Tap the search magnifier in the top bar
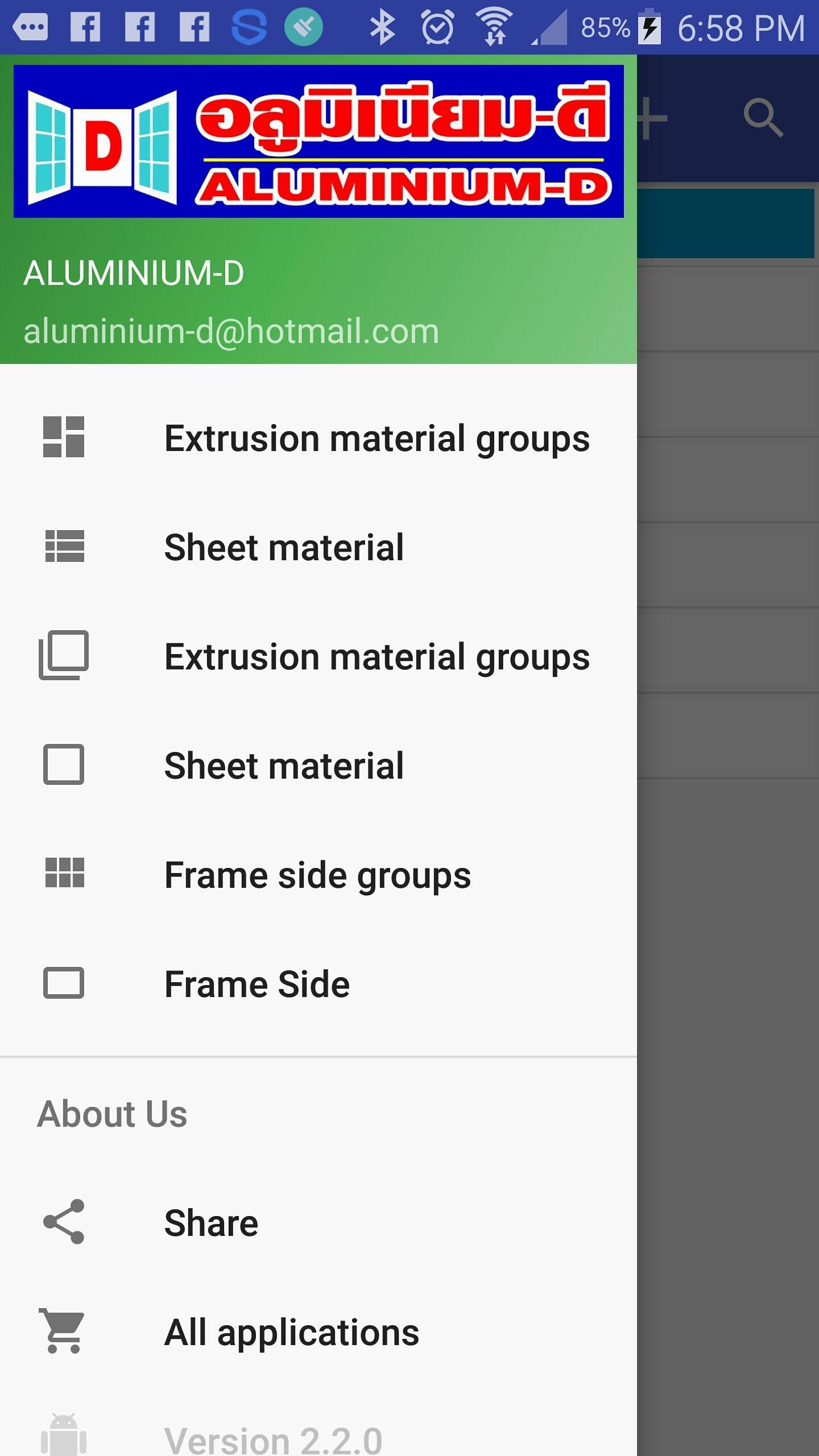 [764, 118]
